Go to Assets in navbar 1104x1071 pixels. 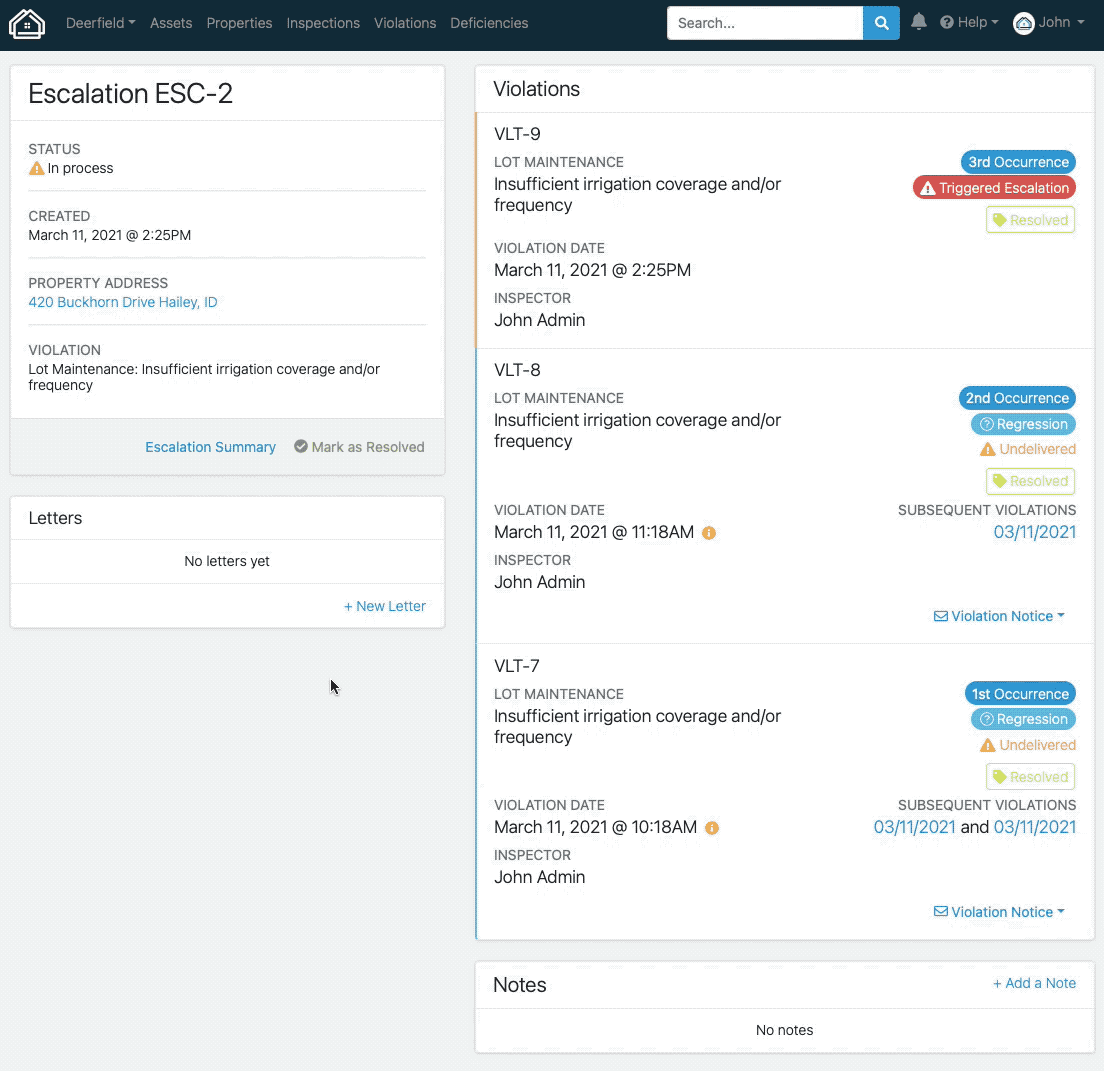[x=171, y=23]
